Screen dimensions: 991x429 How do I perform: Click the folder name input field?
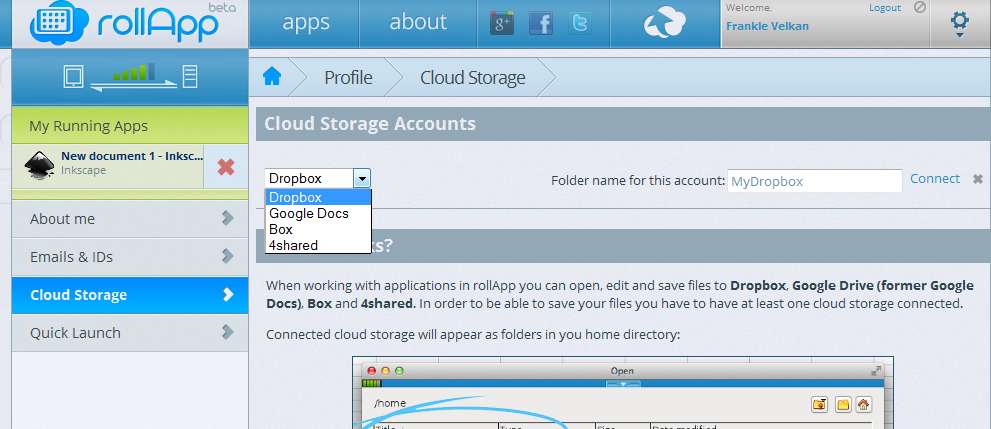814,181
